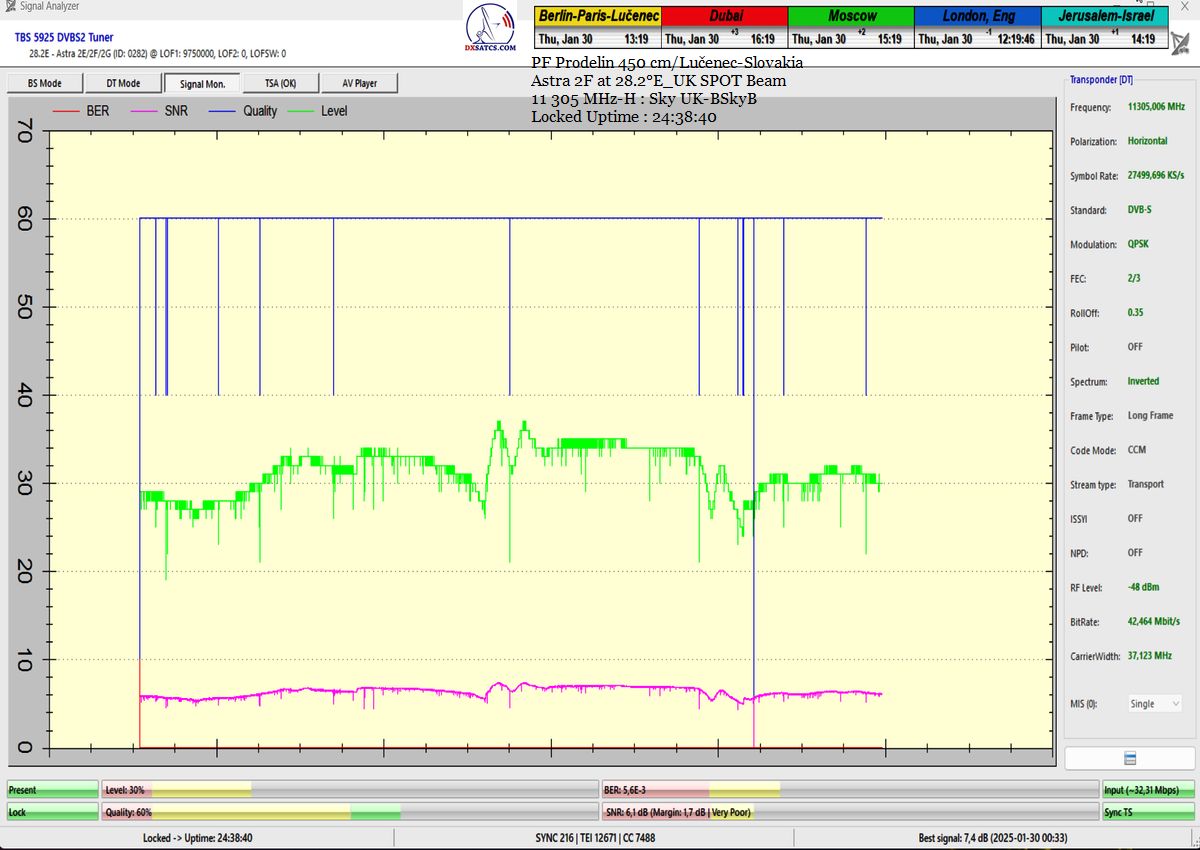Switch to the BS Mode tab
1200x850 pixels.
[44, 84]
